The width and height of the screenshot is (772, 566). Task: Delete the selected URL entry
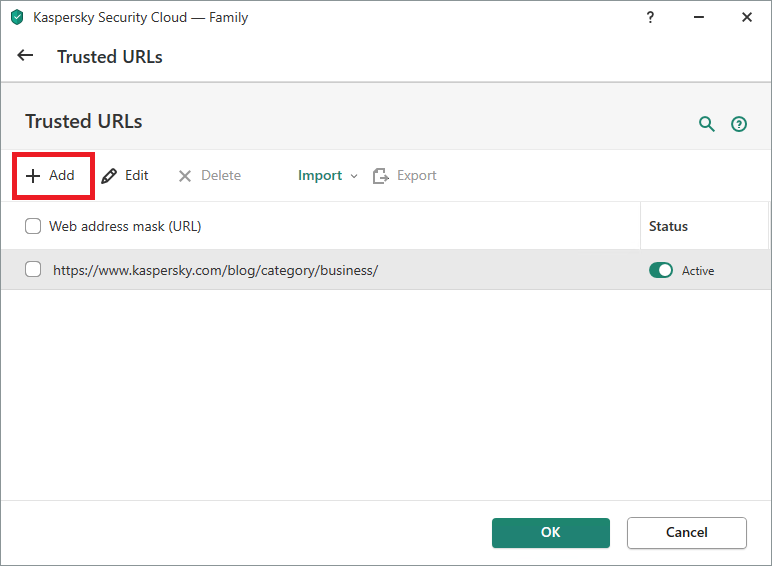pyautogui.click(x=209, y=175)
